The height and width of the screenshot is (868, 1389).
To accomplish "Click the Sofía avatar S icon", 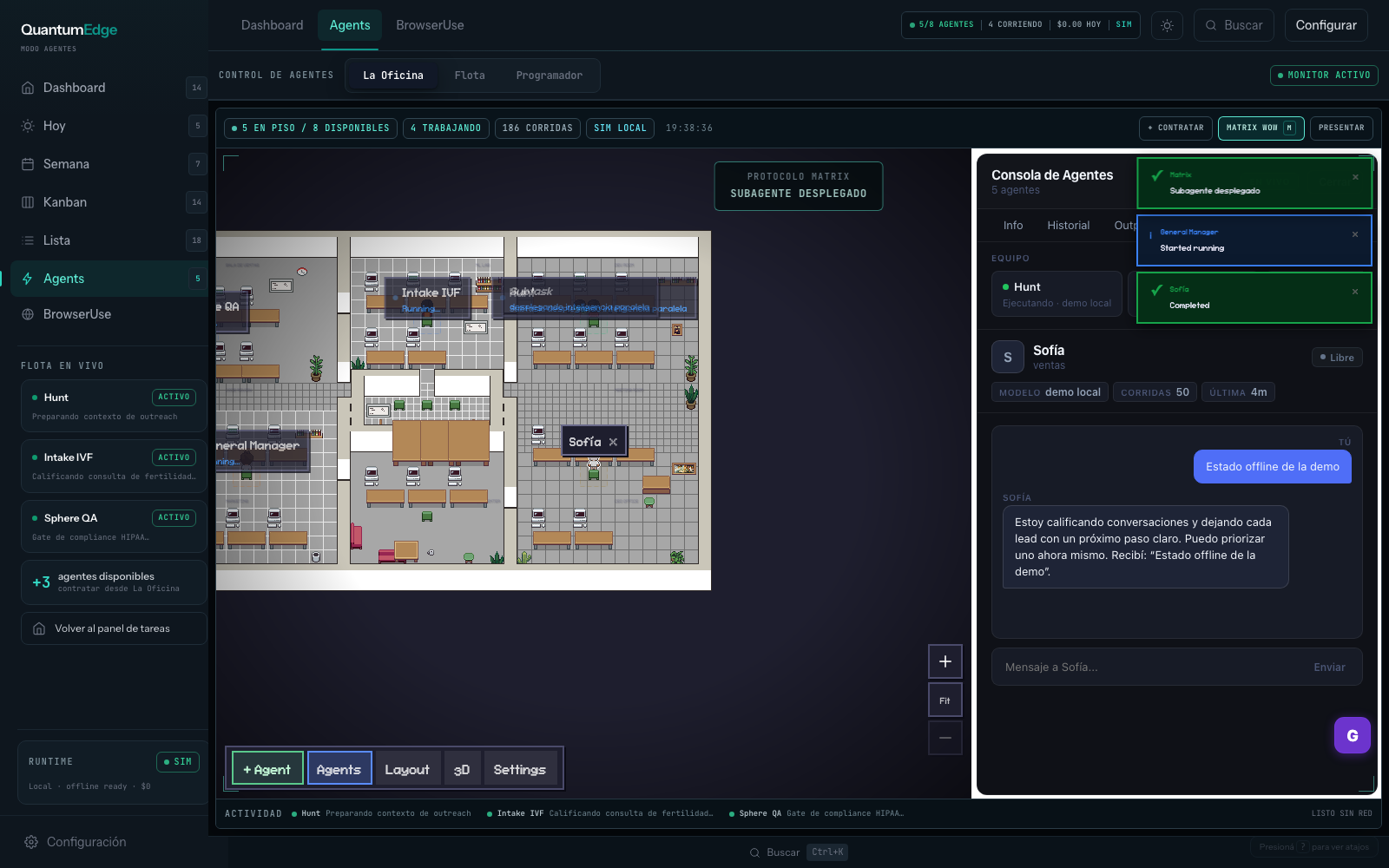I will pyautogui.click(x=1008, y=357).
